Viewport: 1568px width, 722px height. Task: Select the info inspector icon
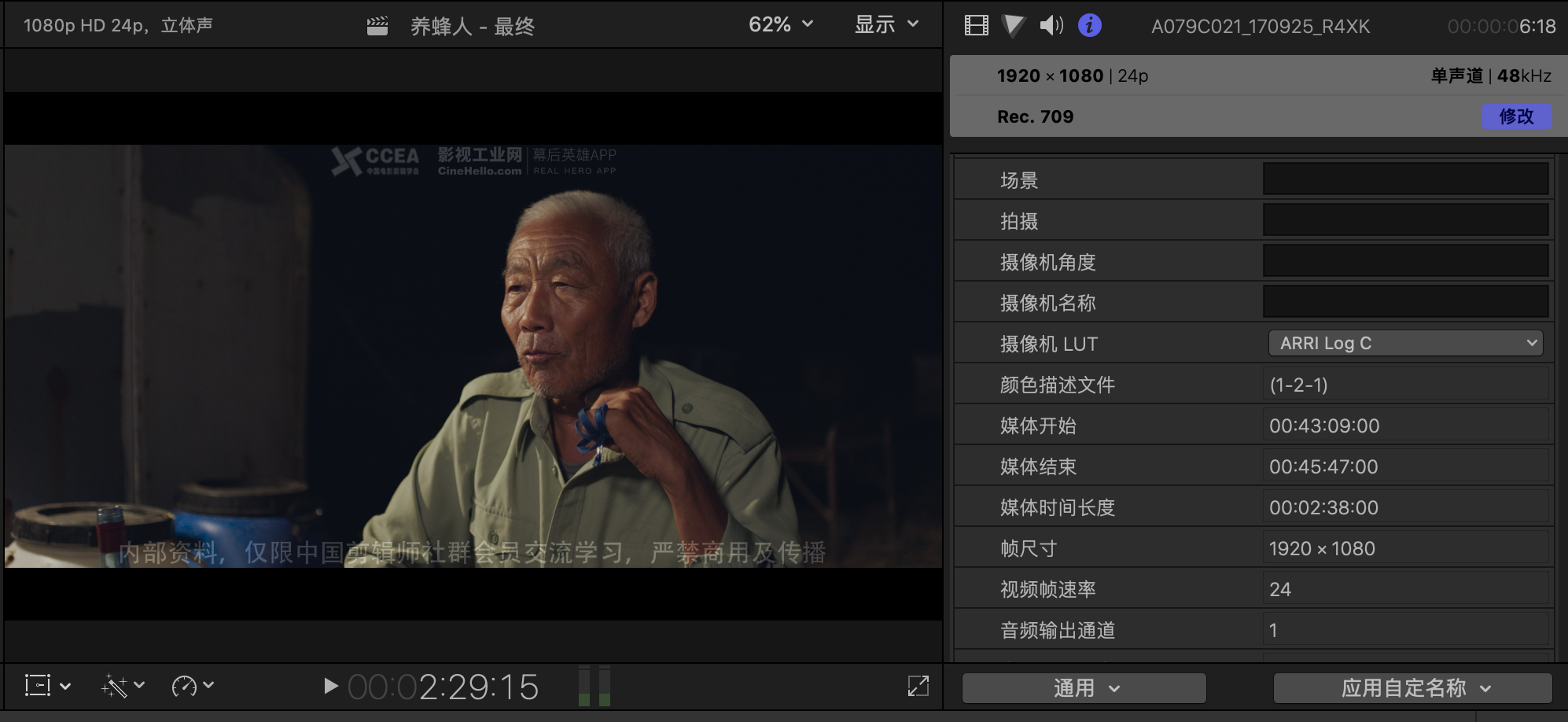1089,26
